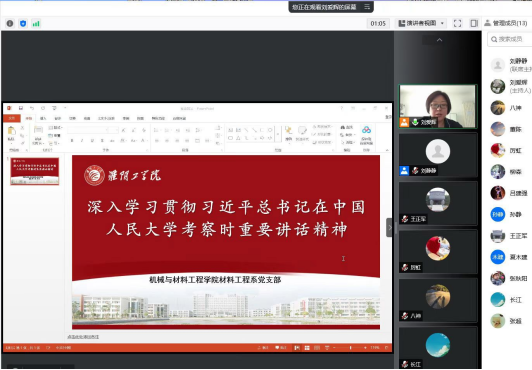Viewport: 532px width, 370px height.
Task: Click the muted mic icon on 王正军 tile
Action: pos(405,219)
